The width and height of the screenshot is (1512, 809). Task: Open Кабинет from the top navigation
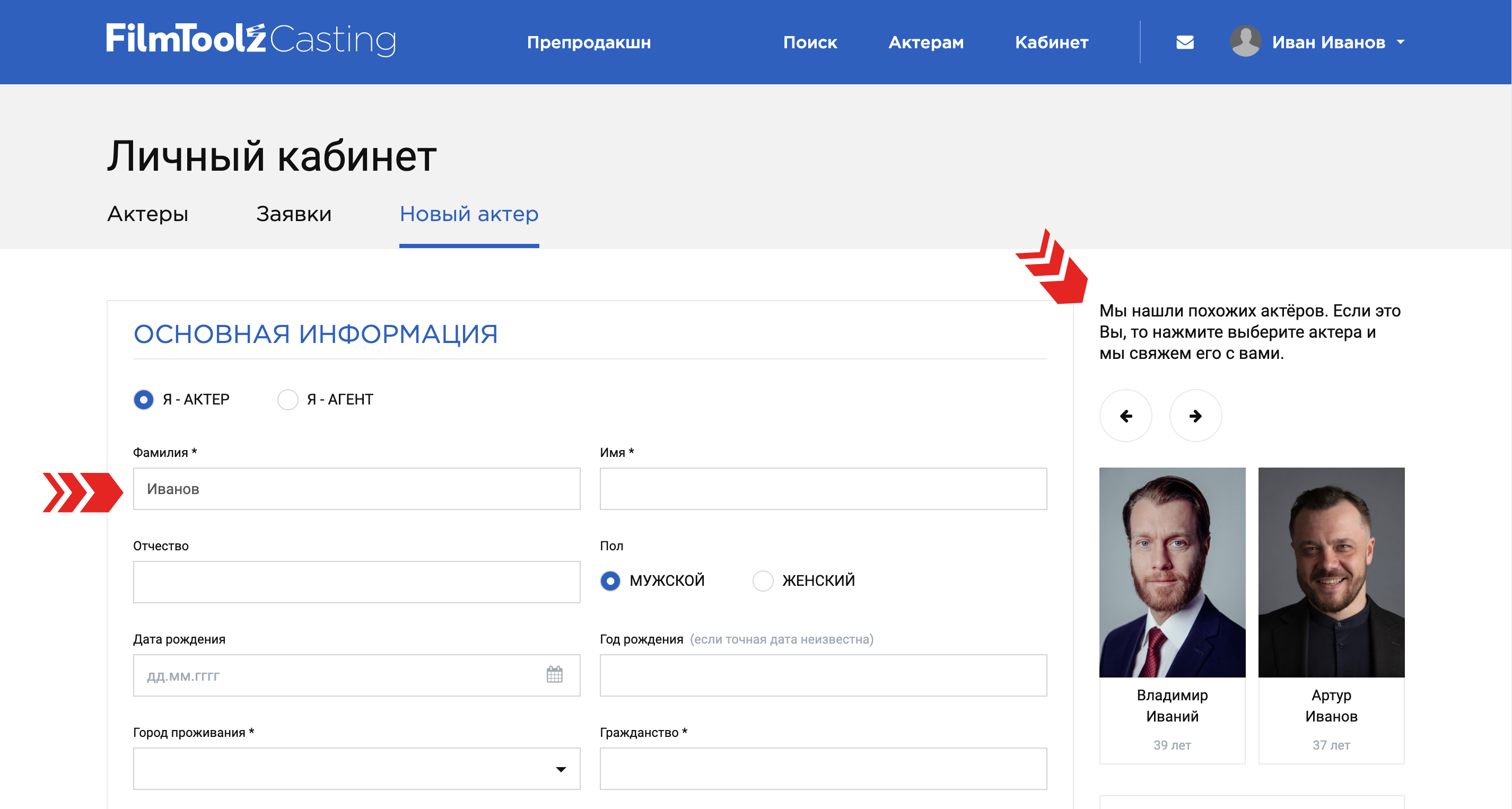tap(1051, 42)
